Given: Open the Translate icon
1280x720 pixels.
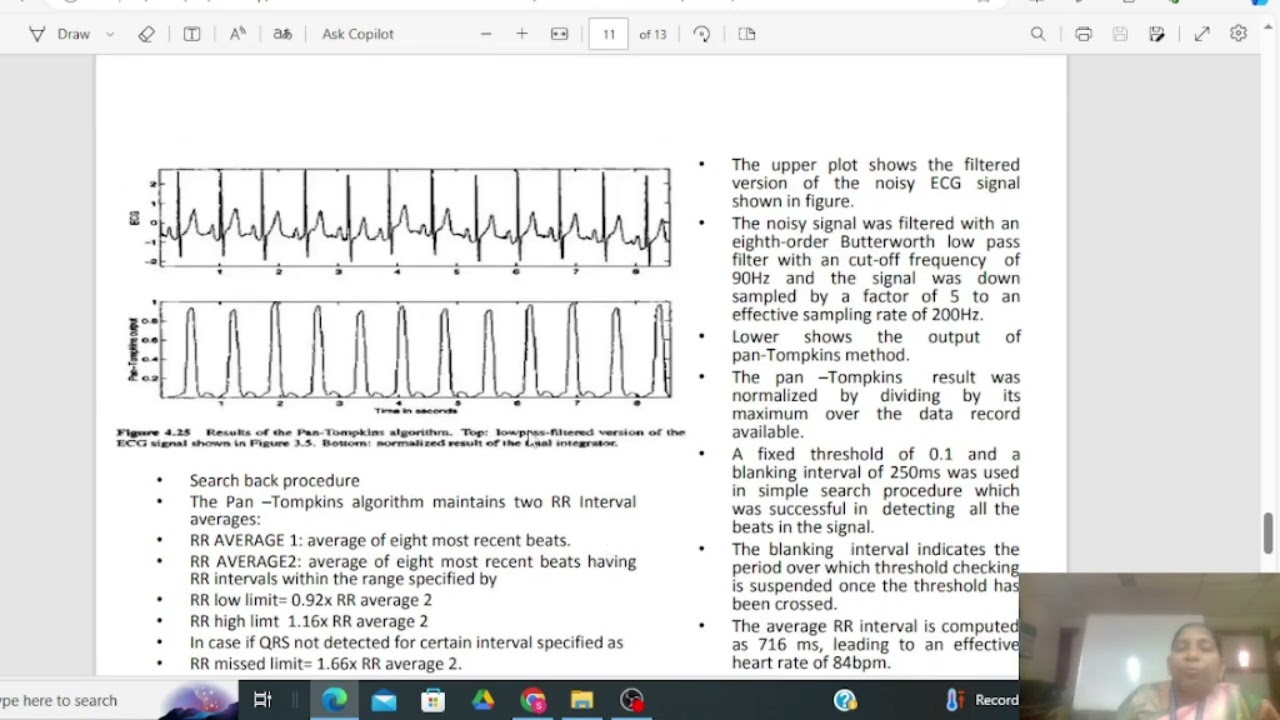Looking at the screenshot, I should 283,34.
